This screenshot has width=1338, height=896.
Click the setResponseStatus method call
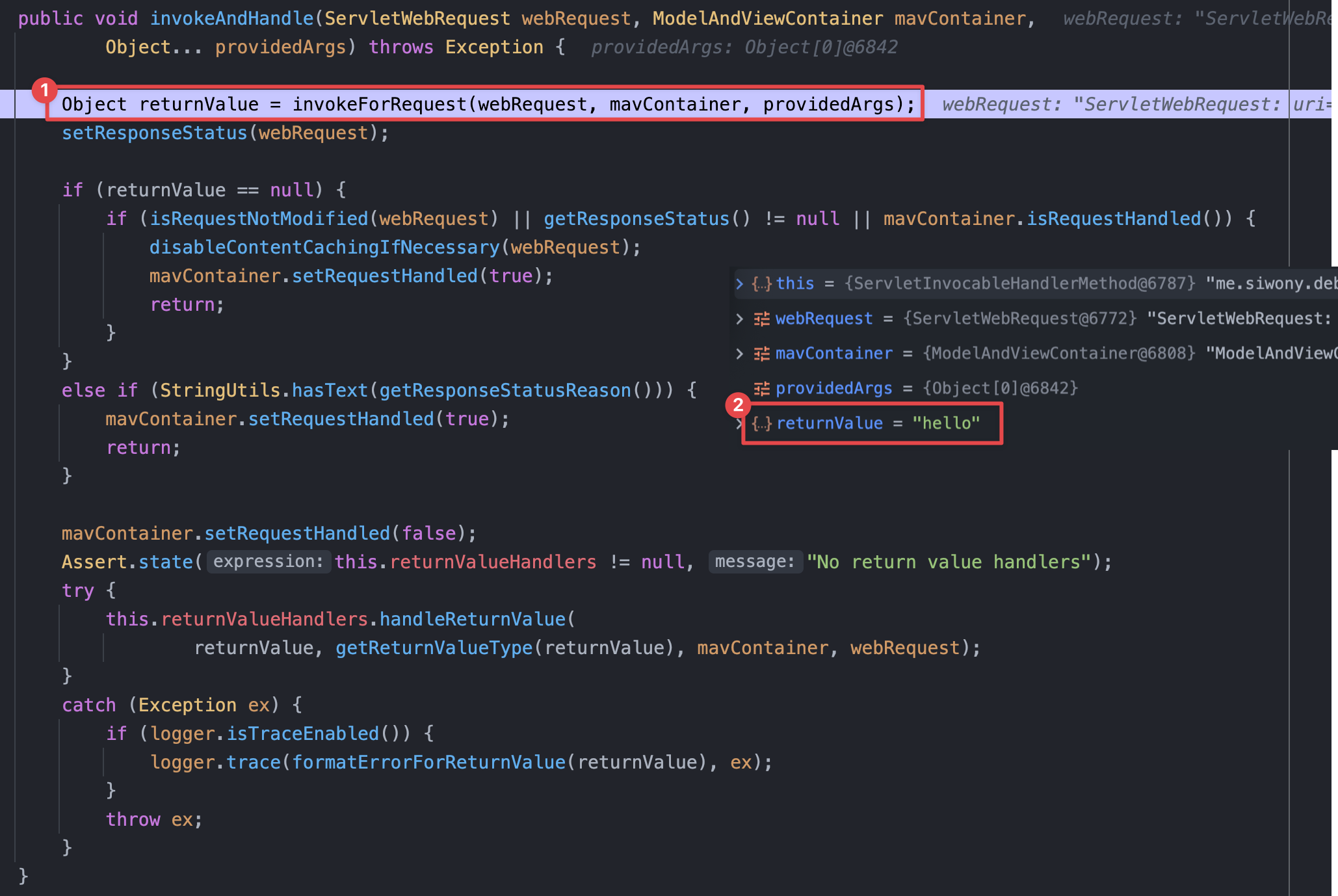click(154, 133)
